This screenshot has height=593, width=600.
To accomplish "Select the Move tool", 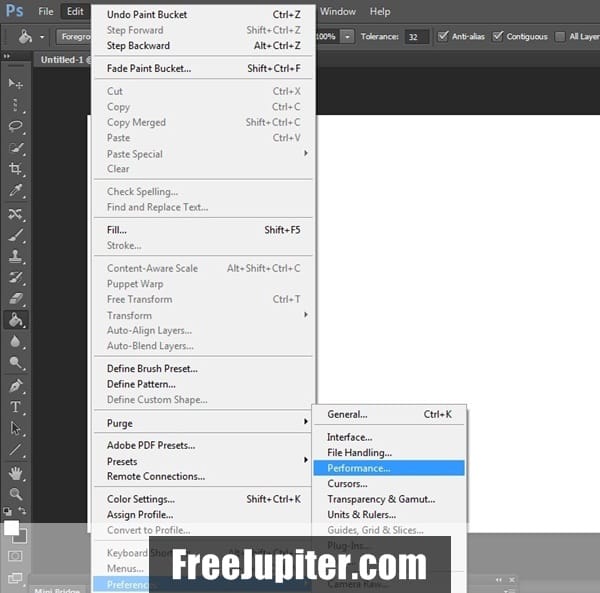I will pos(15,83).
